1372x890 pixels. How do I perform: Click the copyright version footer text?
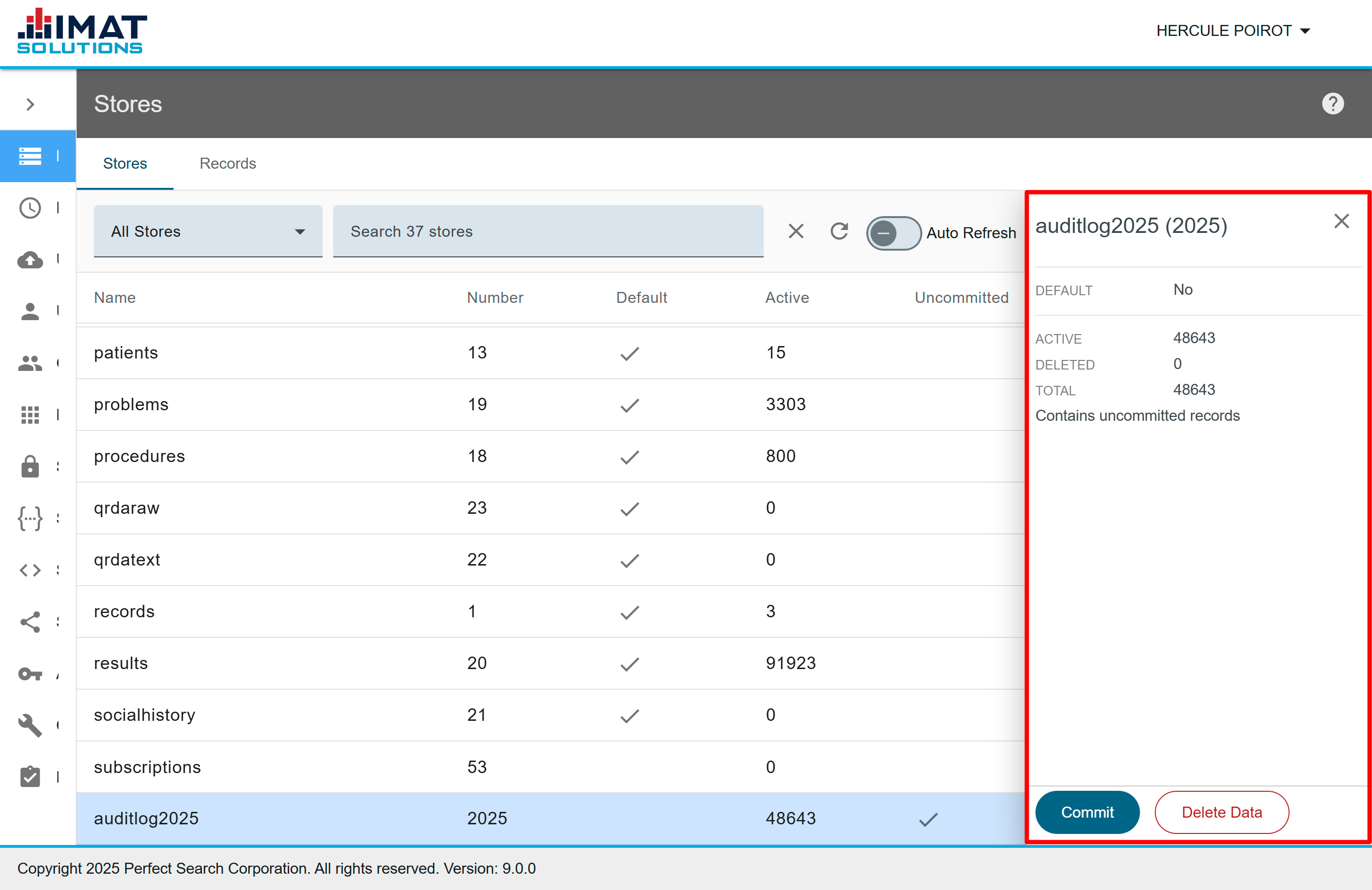pos(277,868)
